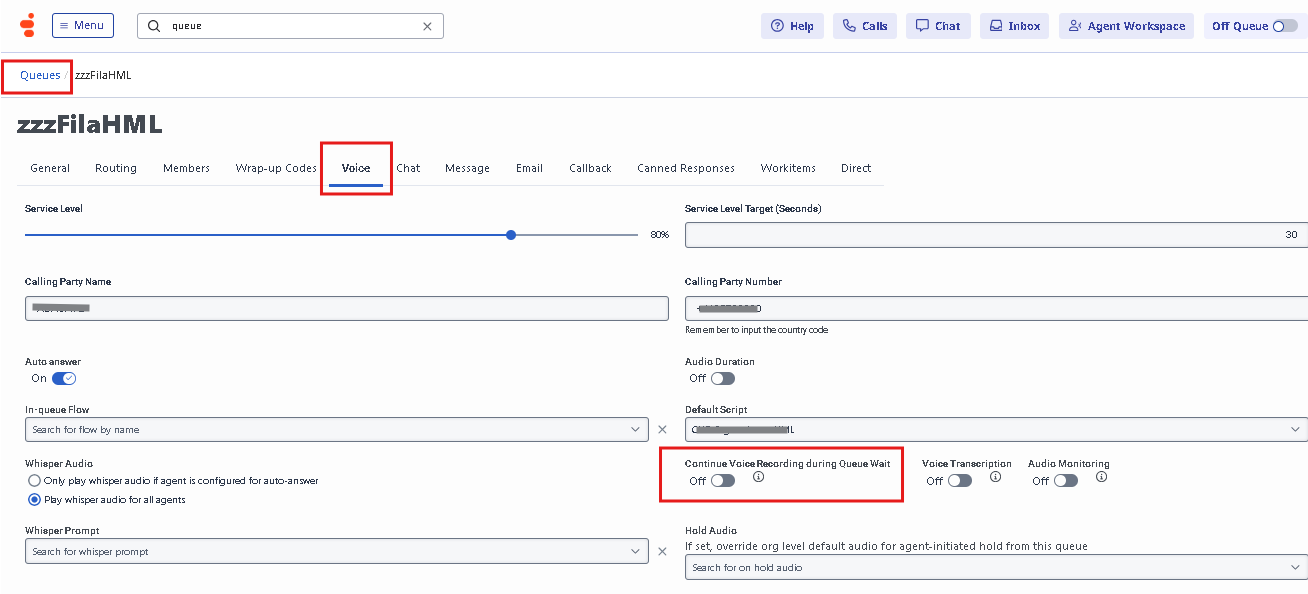The height and width of the screenshot is (594, 1308).
Task: Open the Agent Workspace button
Action: (1127, 26)
